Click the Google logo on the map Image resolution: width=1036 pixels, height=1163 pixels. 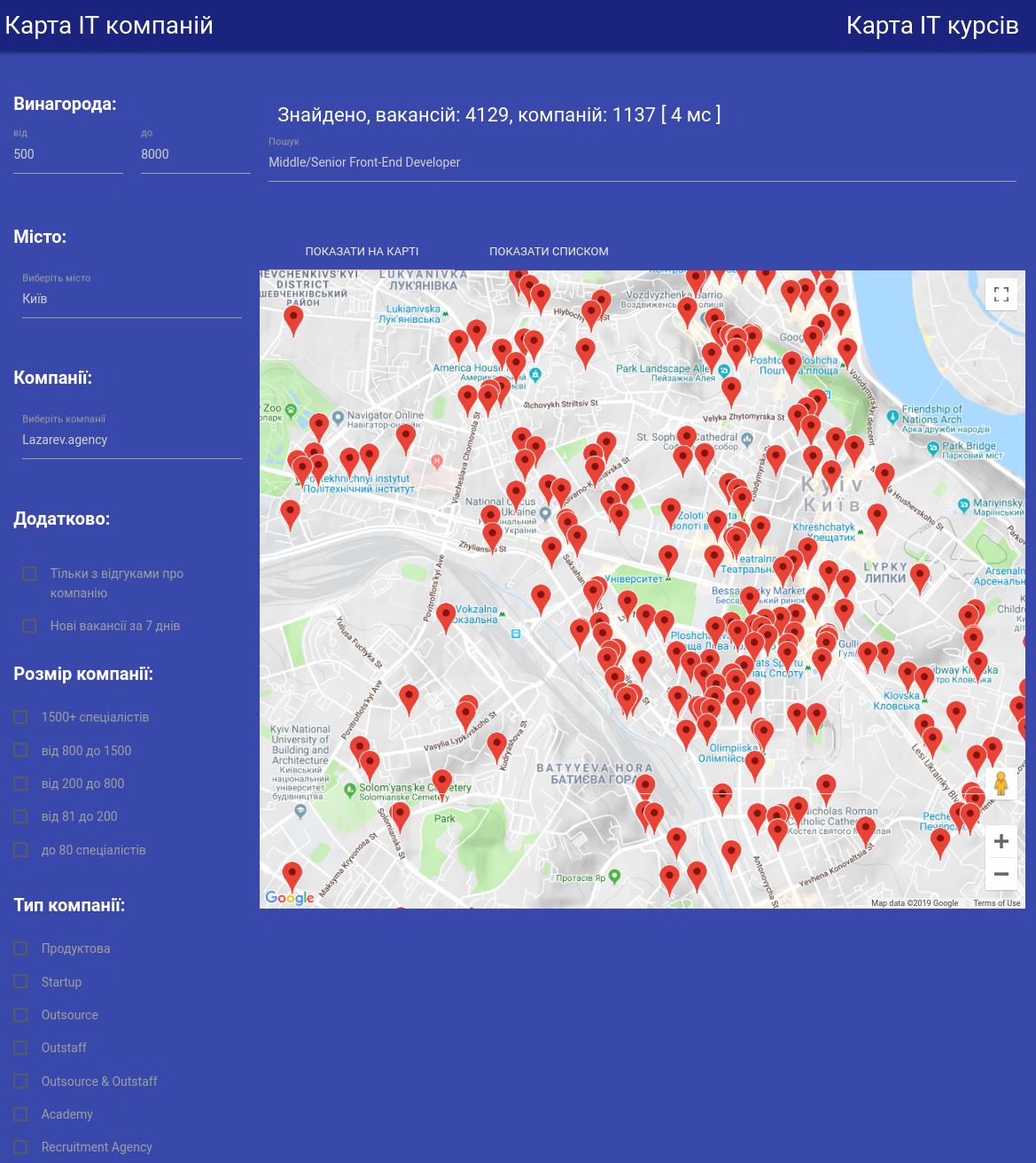coord(289,898)
